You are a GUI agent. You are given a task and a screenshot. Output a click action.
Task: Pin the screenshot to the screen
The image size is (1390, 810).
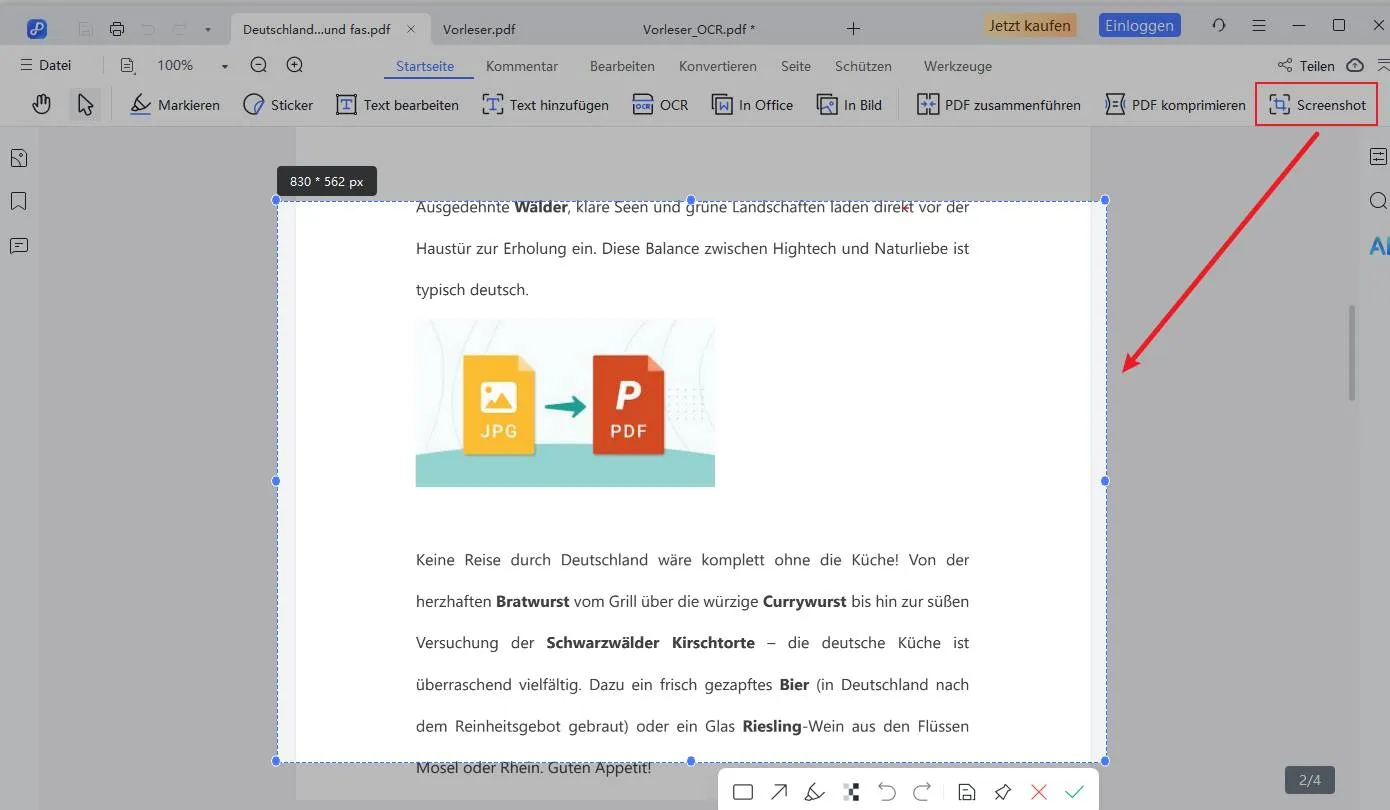pyautogui.click(x=1002, y=792)
